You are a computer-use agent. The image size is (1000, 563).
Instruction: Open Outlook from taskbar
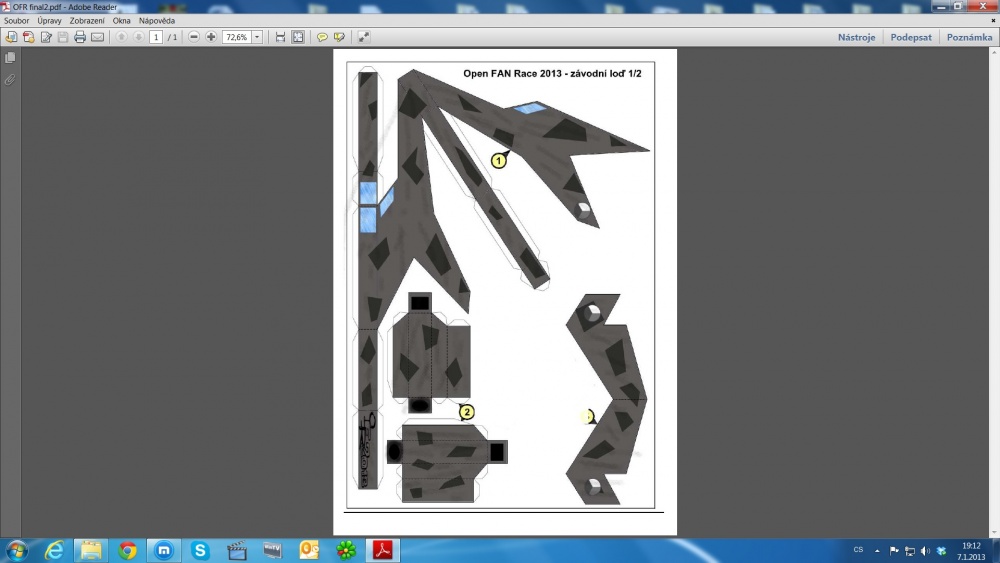tap(309, 550)
